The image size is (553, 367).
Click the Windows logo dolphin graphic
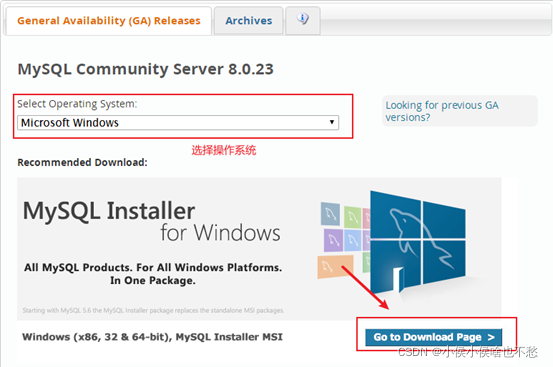pyautogui.click(x=418, y=243)
